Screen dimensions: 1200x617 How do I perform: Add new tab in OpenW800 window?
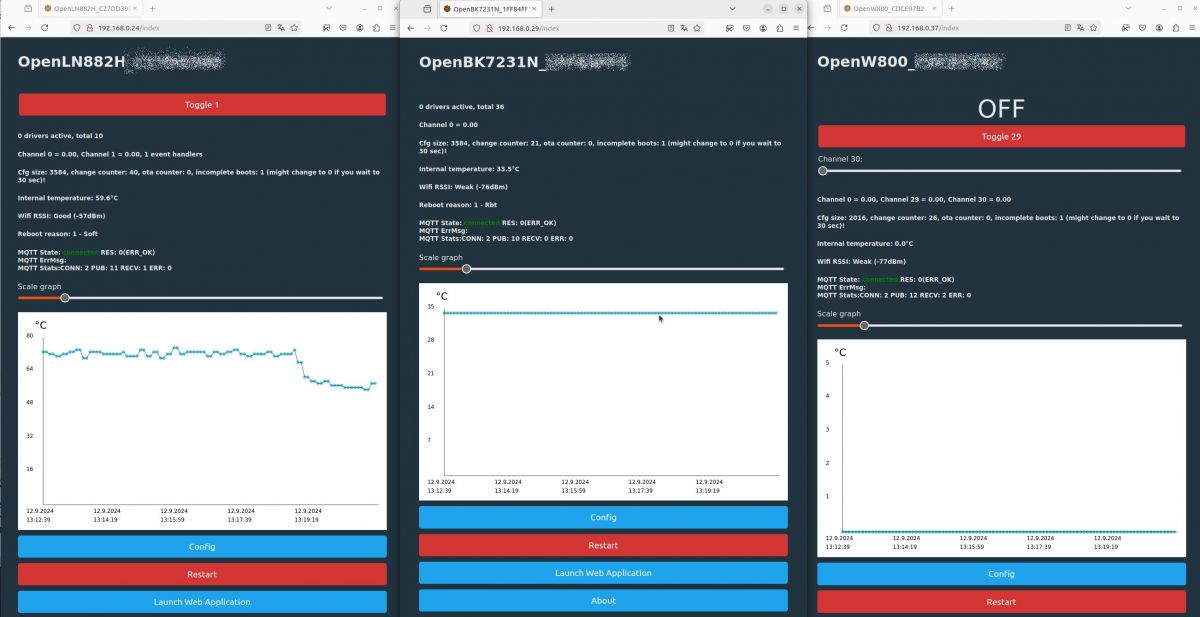point(951,8)
